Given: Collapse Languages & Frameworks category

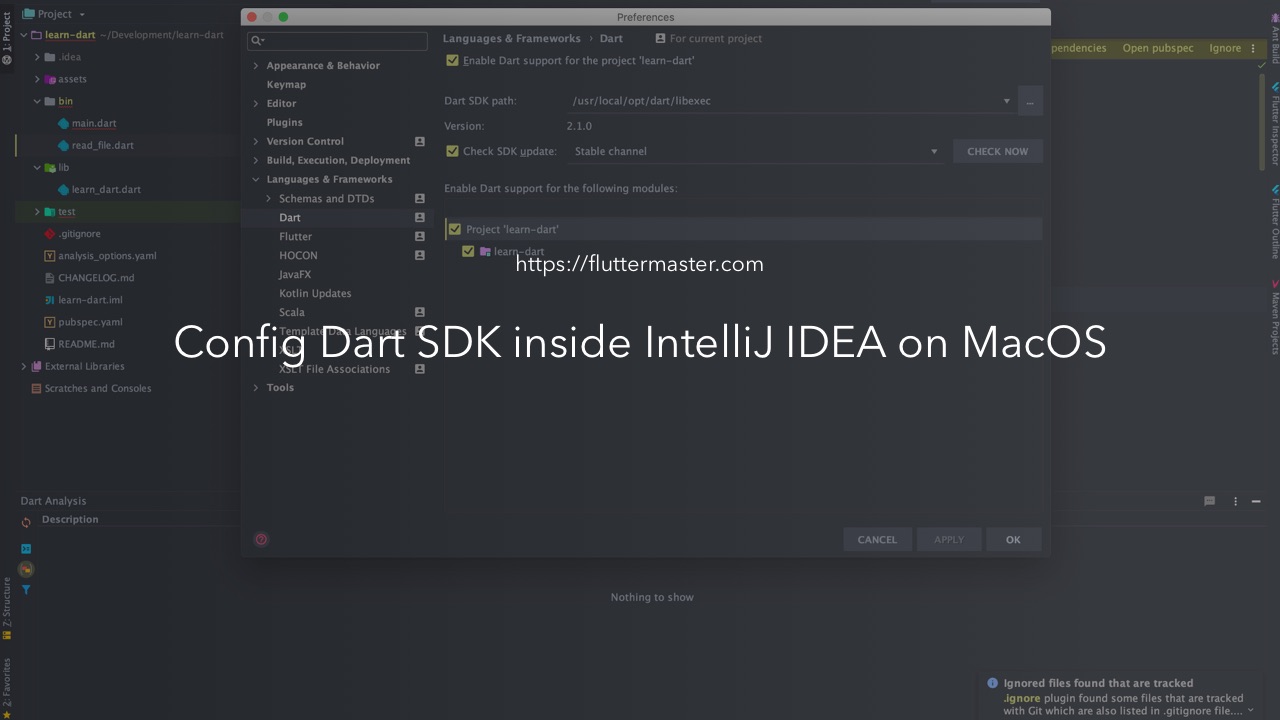Looking at the screenshot, I should [x=256, y=180].
